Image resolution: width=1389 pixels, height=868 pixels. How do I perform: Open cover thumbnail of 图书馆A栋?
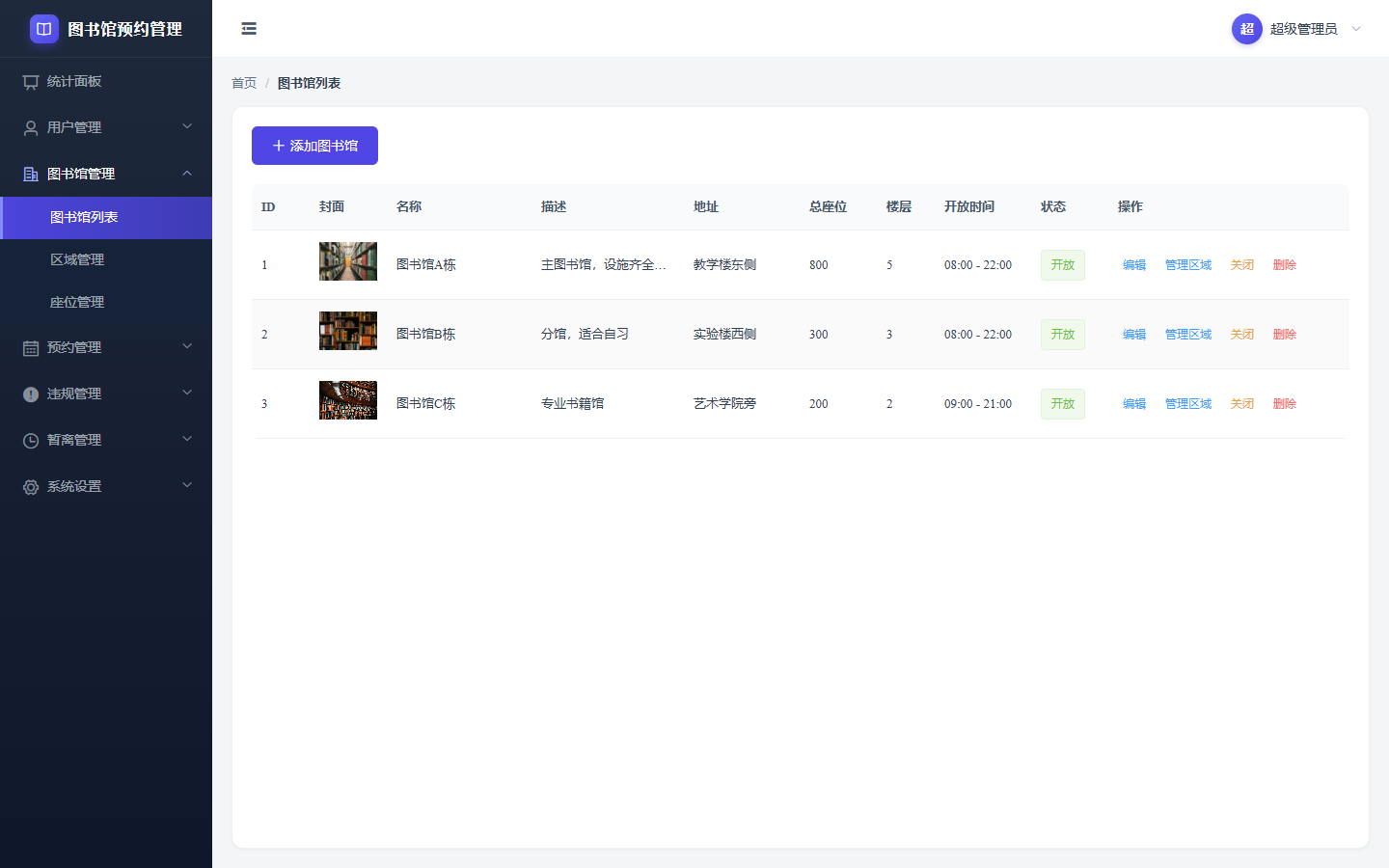point(348,261)
